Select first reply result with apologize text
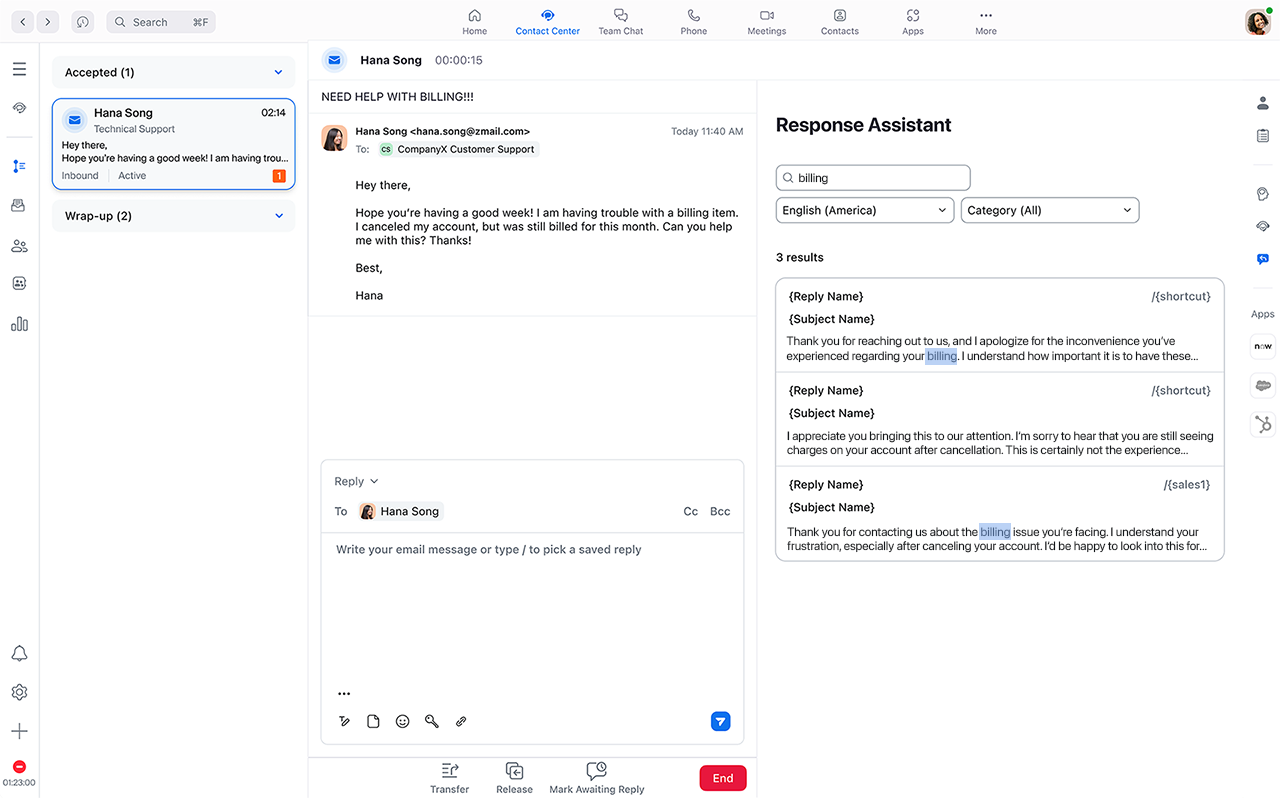The height and width of the screenshot is (798, 1280). [1000, 325]
